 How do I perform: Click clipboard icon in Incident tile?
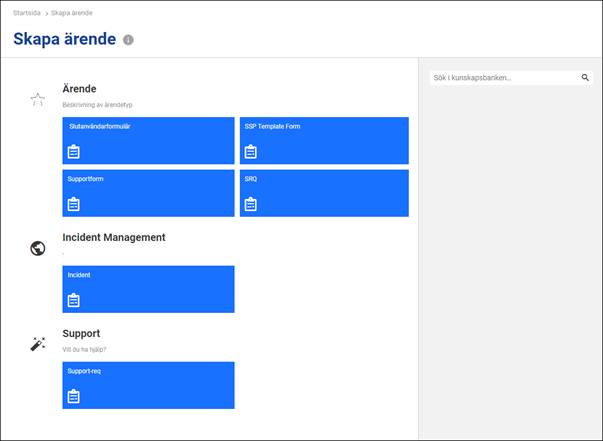coord(73,300)
